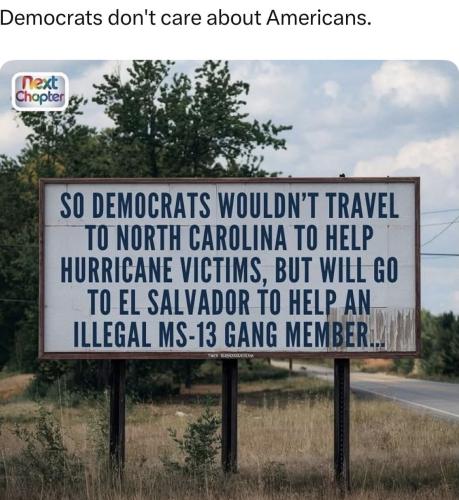Click the "ILLEGAL MS-13 GANG MEMBER" line
The image size is (459, 500).
click(x=229, y=334)
